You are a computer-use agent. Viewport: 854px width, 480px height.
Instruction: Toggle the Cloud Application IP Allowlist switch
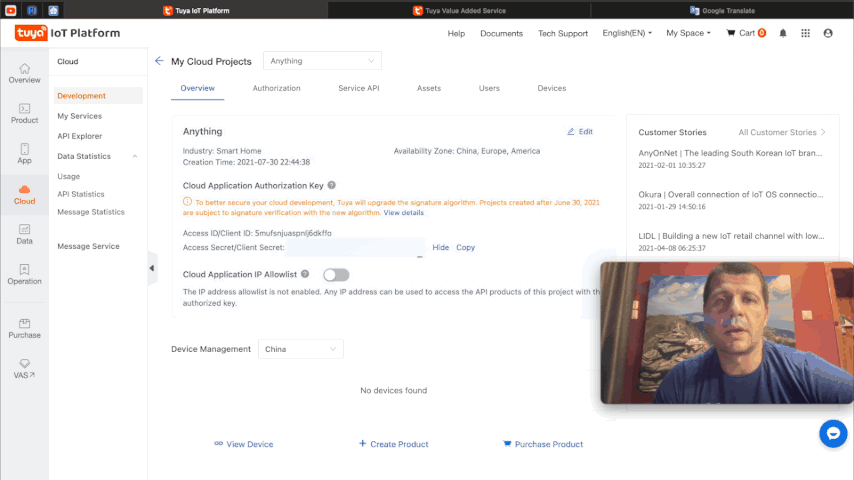coord(336,275)
